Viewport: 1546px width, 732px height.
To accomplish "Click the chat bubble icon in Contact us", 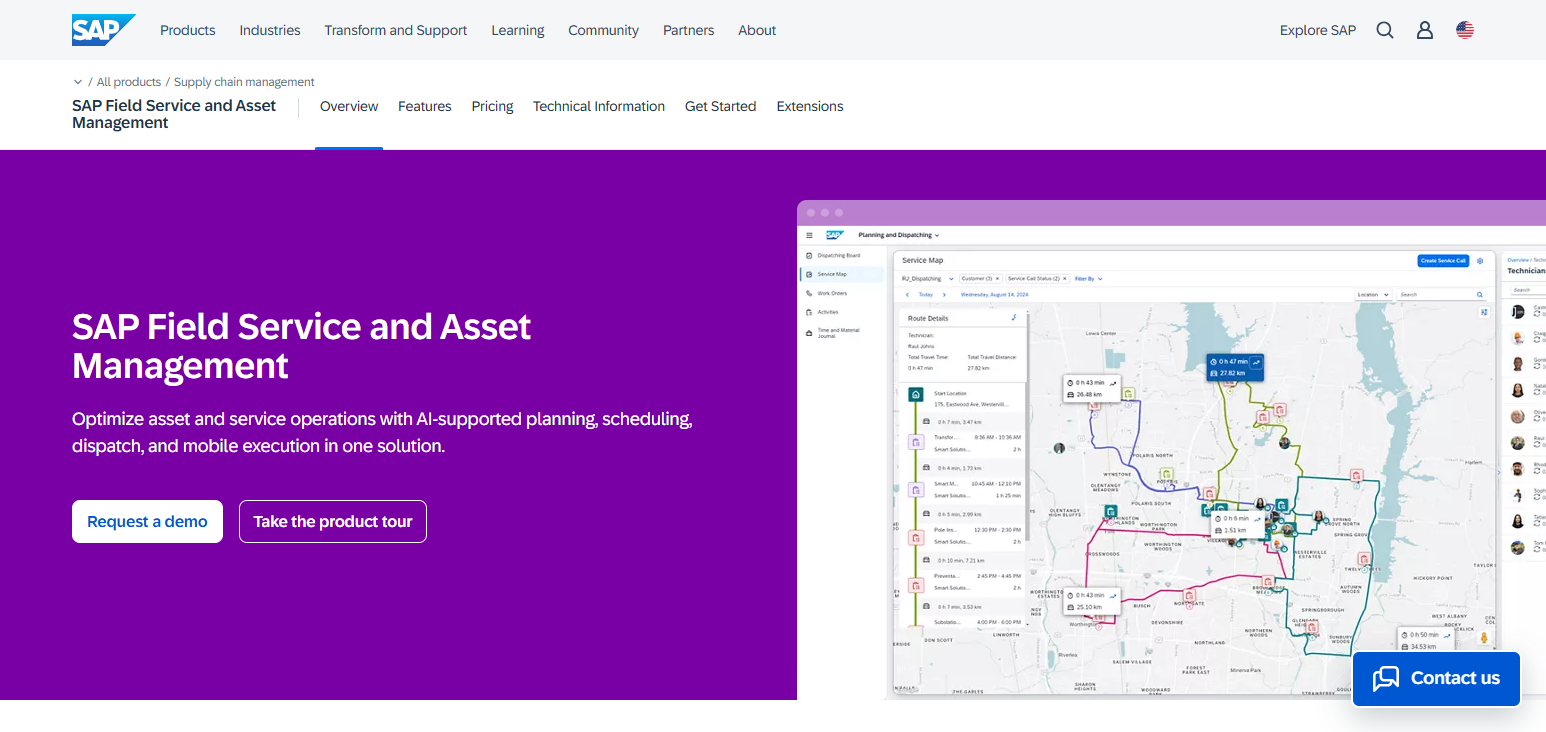I will pos(1386,678).
